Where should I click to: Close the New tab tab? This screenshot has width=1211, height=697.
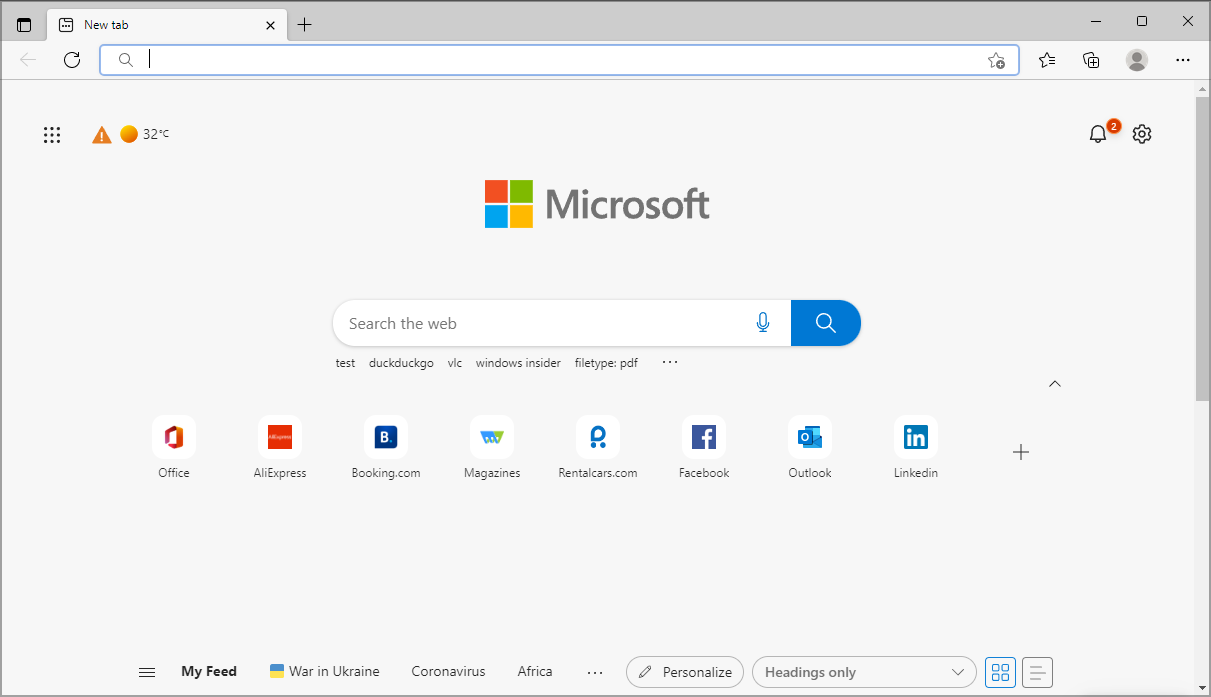270,25
